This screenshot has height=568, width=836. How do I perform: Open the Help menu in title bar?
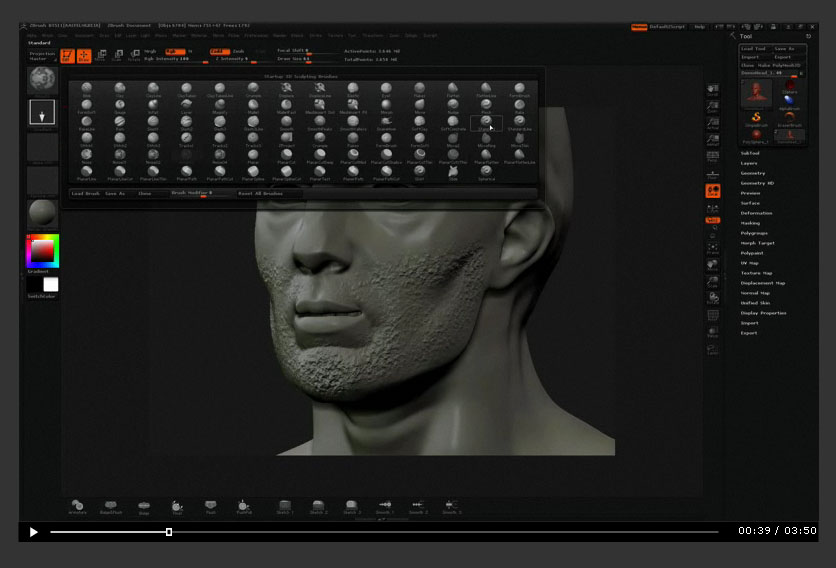click(699, 27)
